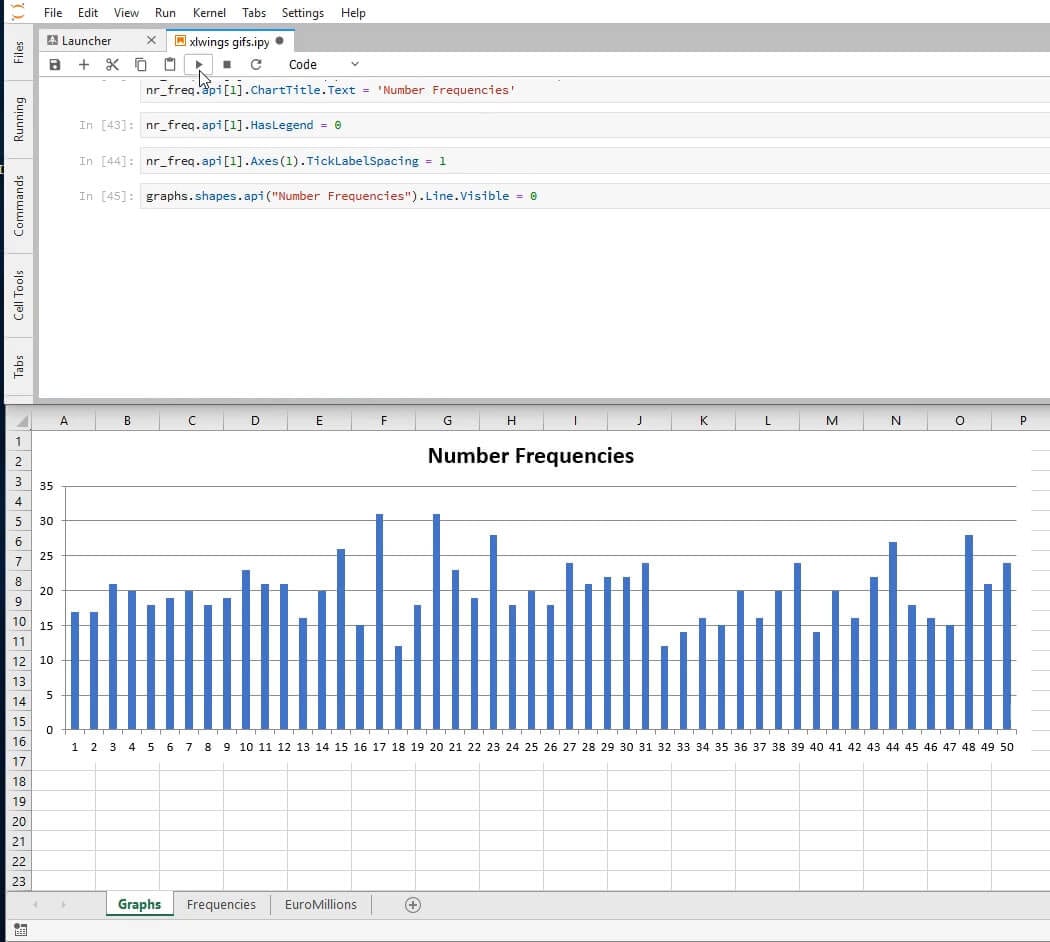This screenshot has width=1050, height=942.
Task: Restart the kernel with refresh icon
Action: (x=256, y=65)
